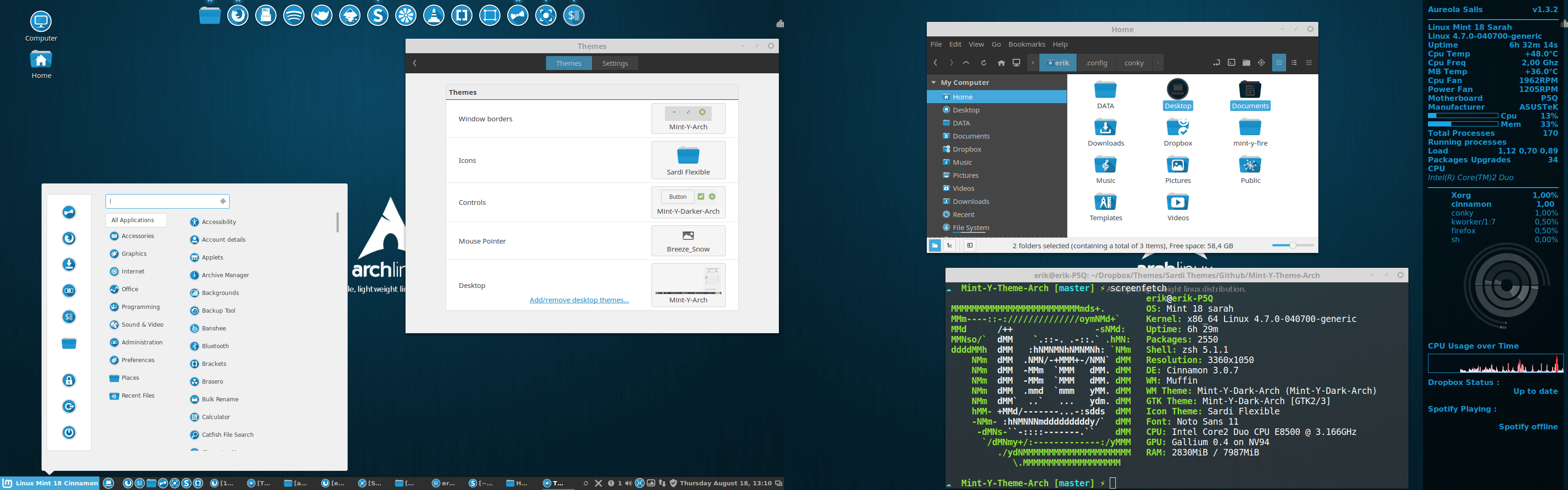Click the computer icon in file manager toolbar
Image resolution: width=1568 pixels, height=490 pixels.
[1016, 63]
